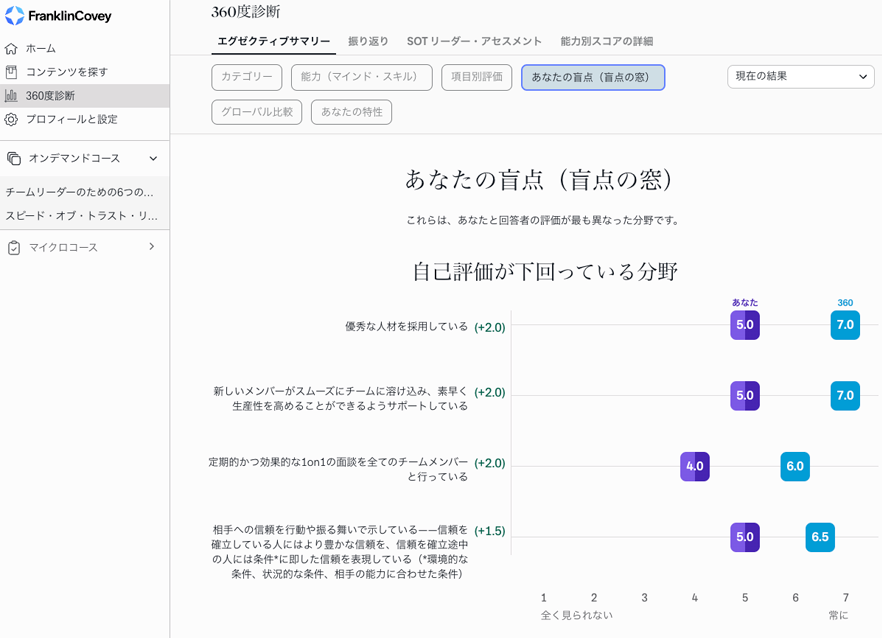Click the FranklinCovey logo
The width and height of the screenshot is (882, 638).
(x=58, y=16)
